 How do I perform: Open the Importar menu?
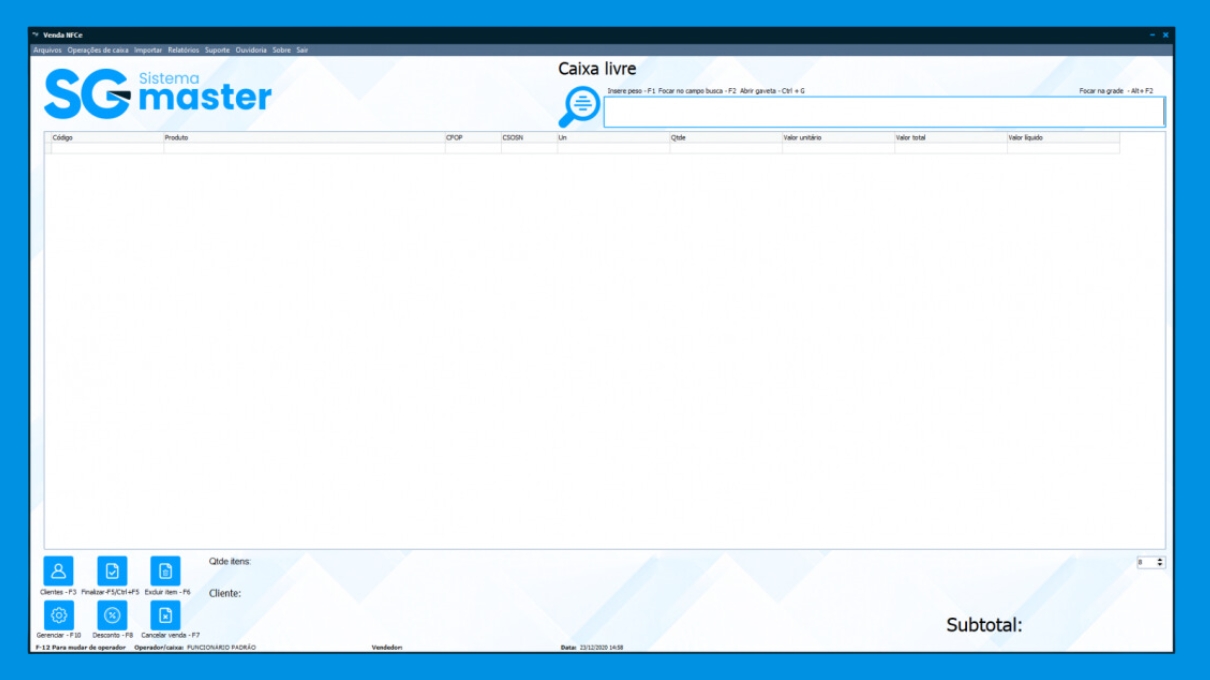tap(148, 50)
